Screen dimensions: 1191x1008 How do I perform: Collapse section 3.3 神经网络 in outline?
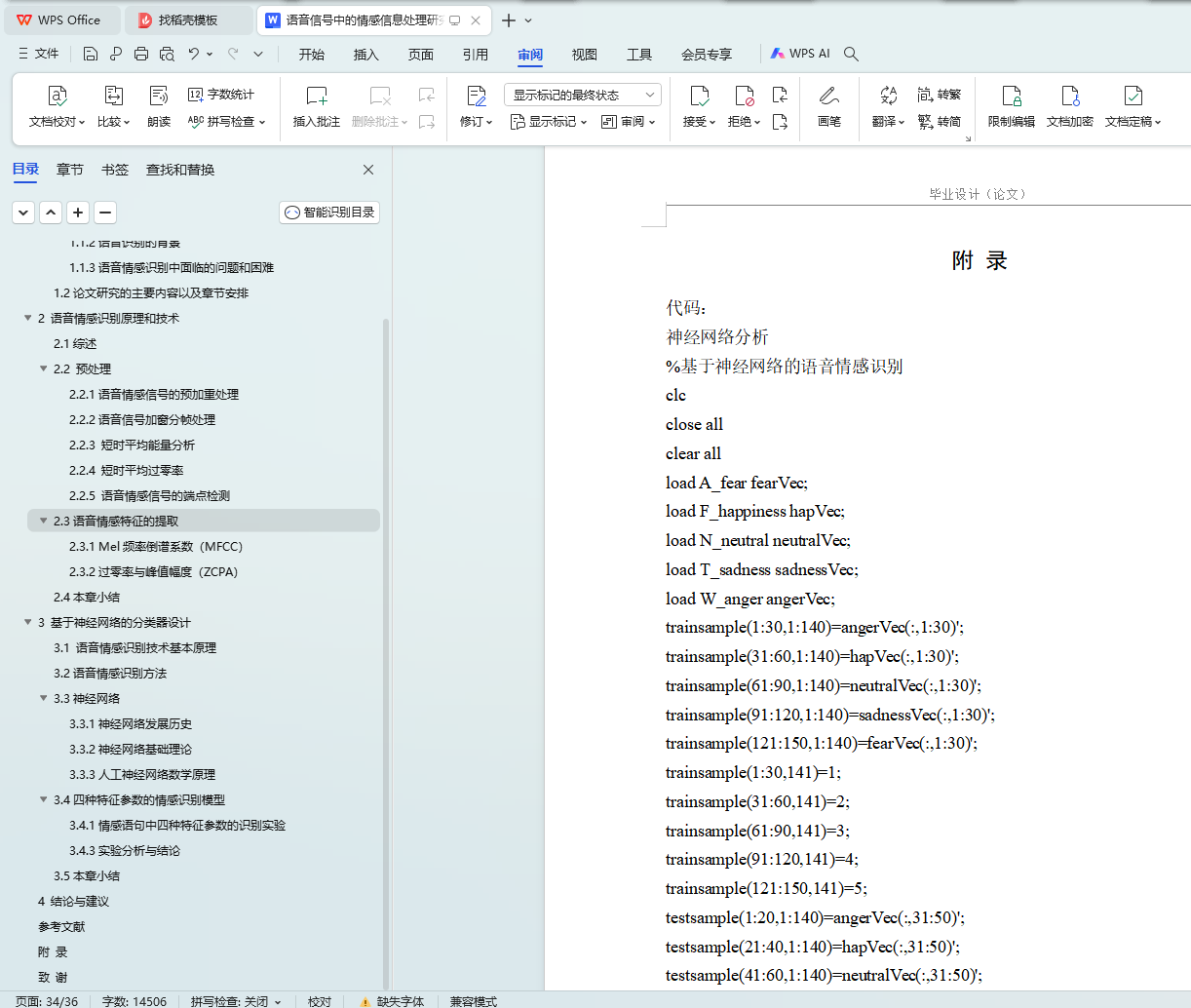point(43,698)
